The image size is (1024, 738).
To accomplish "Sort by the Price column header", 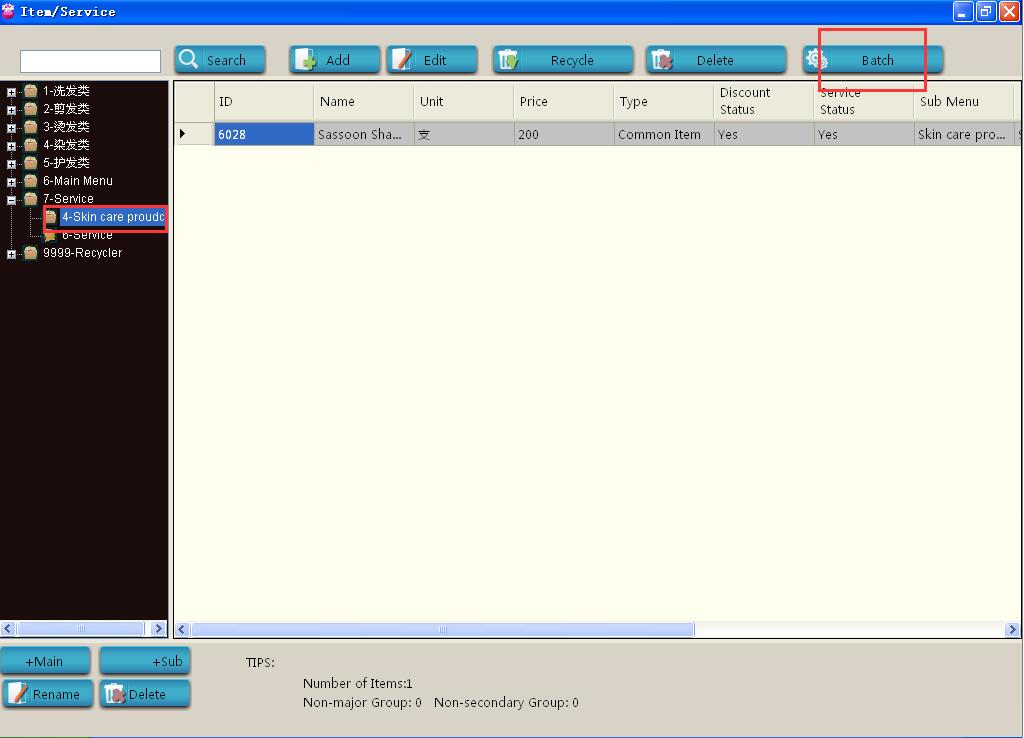I will (x=564, y=101).
